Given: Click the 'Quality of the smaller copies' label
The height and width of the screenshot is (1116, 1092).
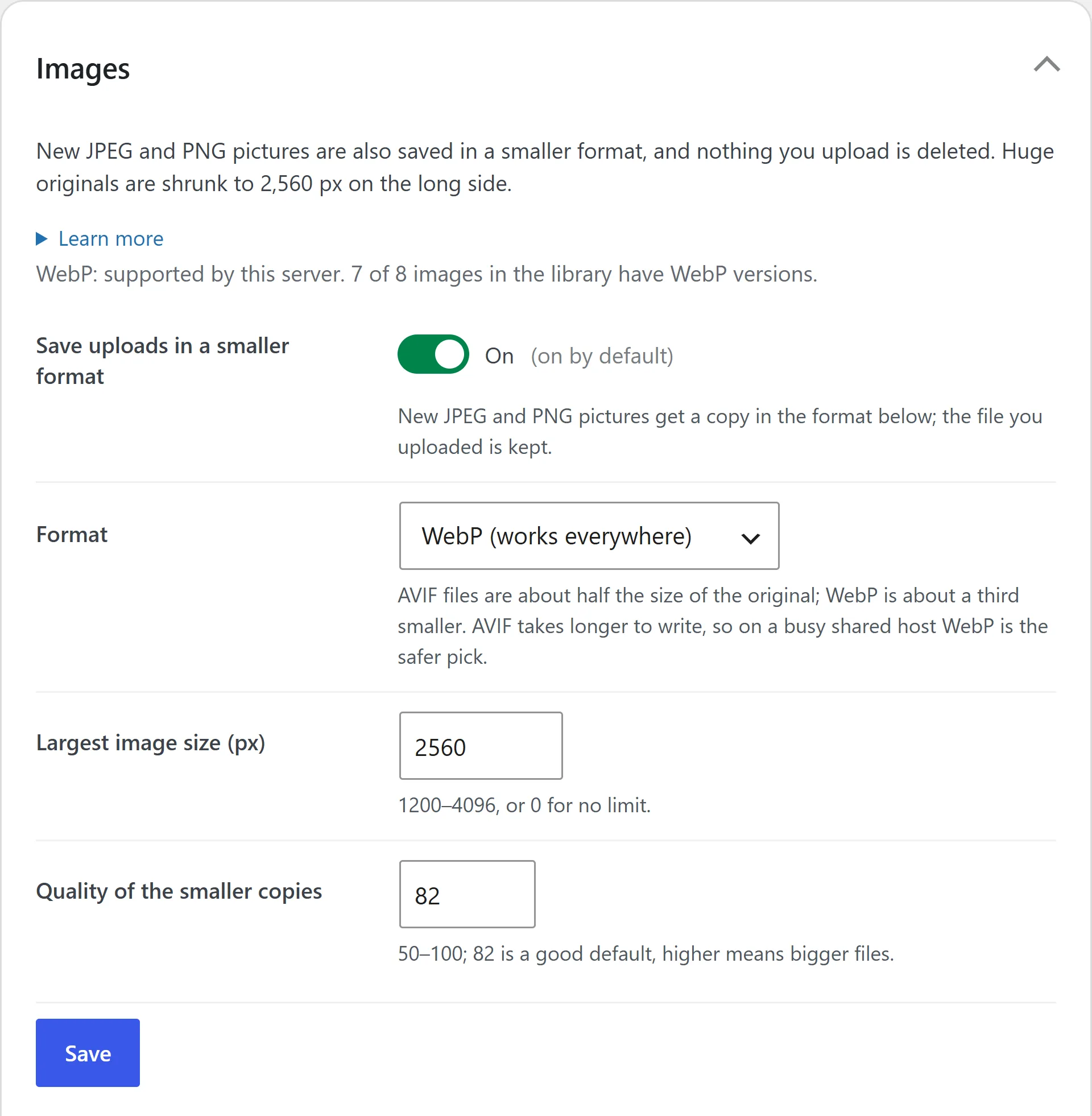Looking at the screenshot, I should tap(179, 891).
